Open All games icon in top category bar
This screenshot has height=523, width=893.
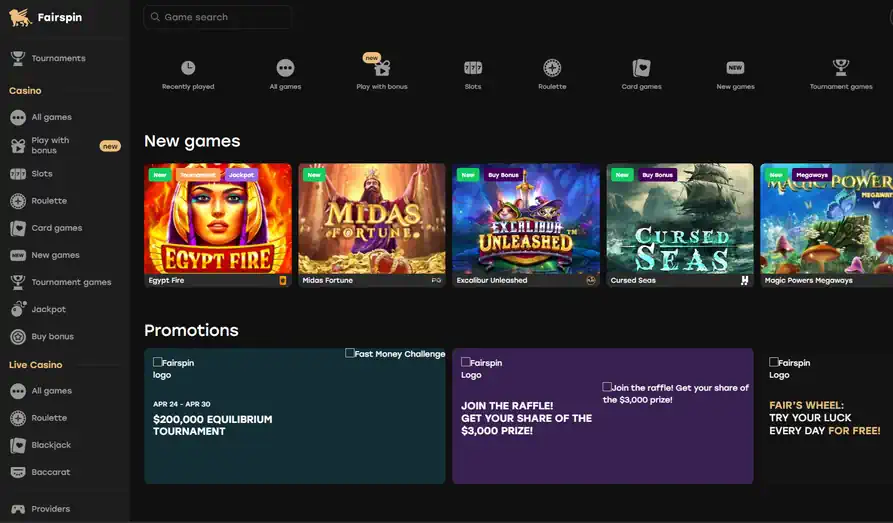point(285,68)
